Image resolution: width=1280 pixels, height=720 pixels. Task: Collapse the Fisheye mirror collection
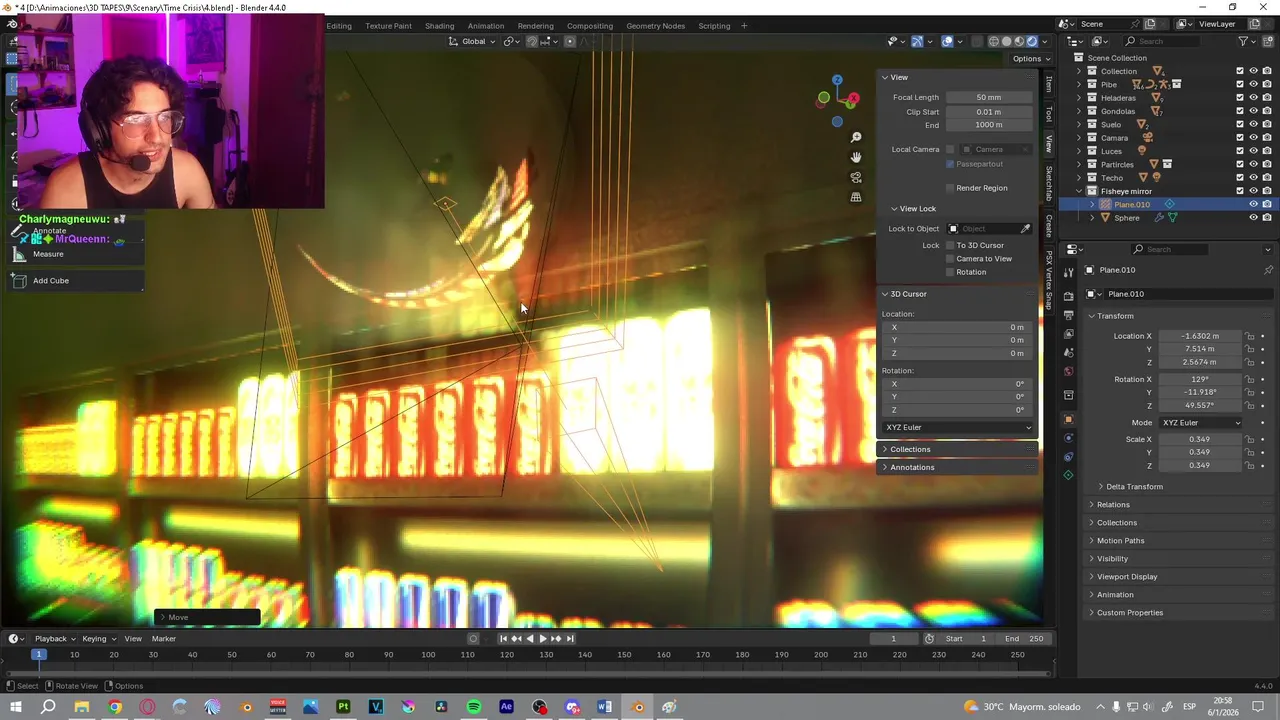[x=1079, y=191]
